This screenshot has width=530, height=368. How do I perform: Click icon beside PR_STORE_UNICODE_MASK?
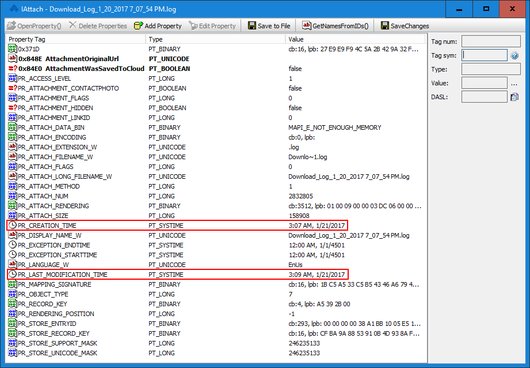pos(12,353)
